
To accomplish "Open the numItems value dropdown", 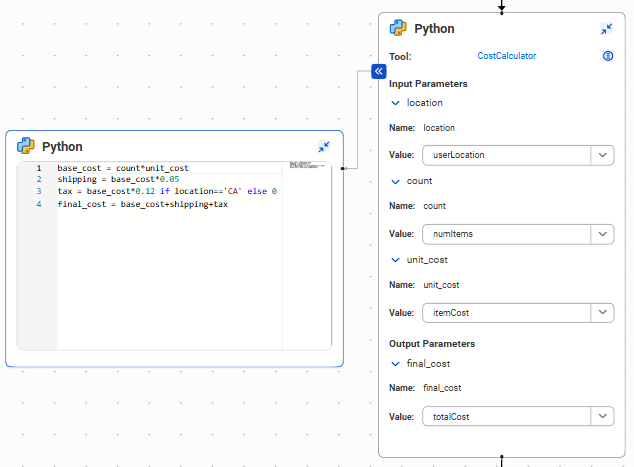I will pyautogui.click(x=602, y=234).
